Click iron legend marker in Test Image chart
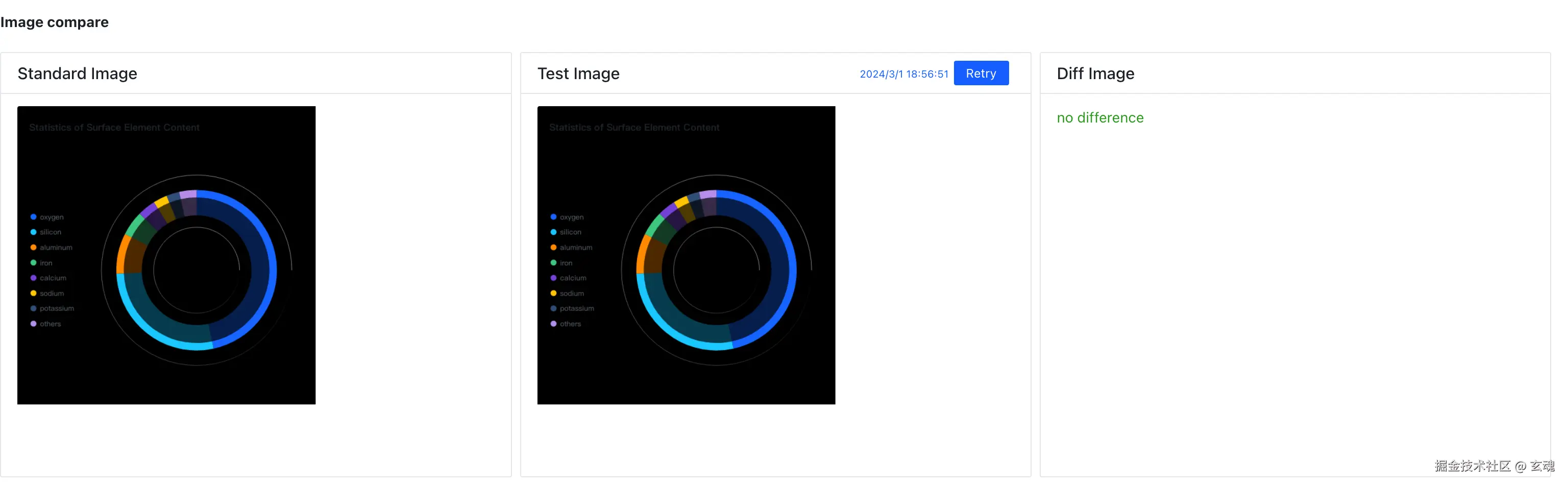Viewport: 1568px width, 486px height. point(553,262)
